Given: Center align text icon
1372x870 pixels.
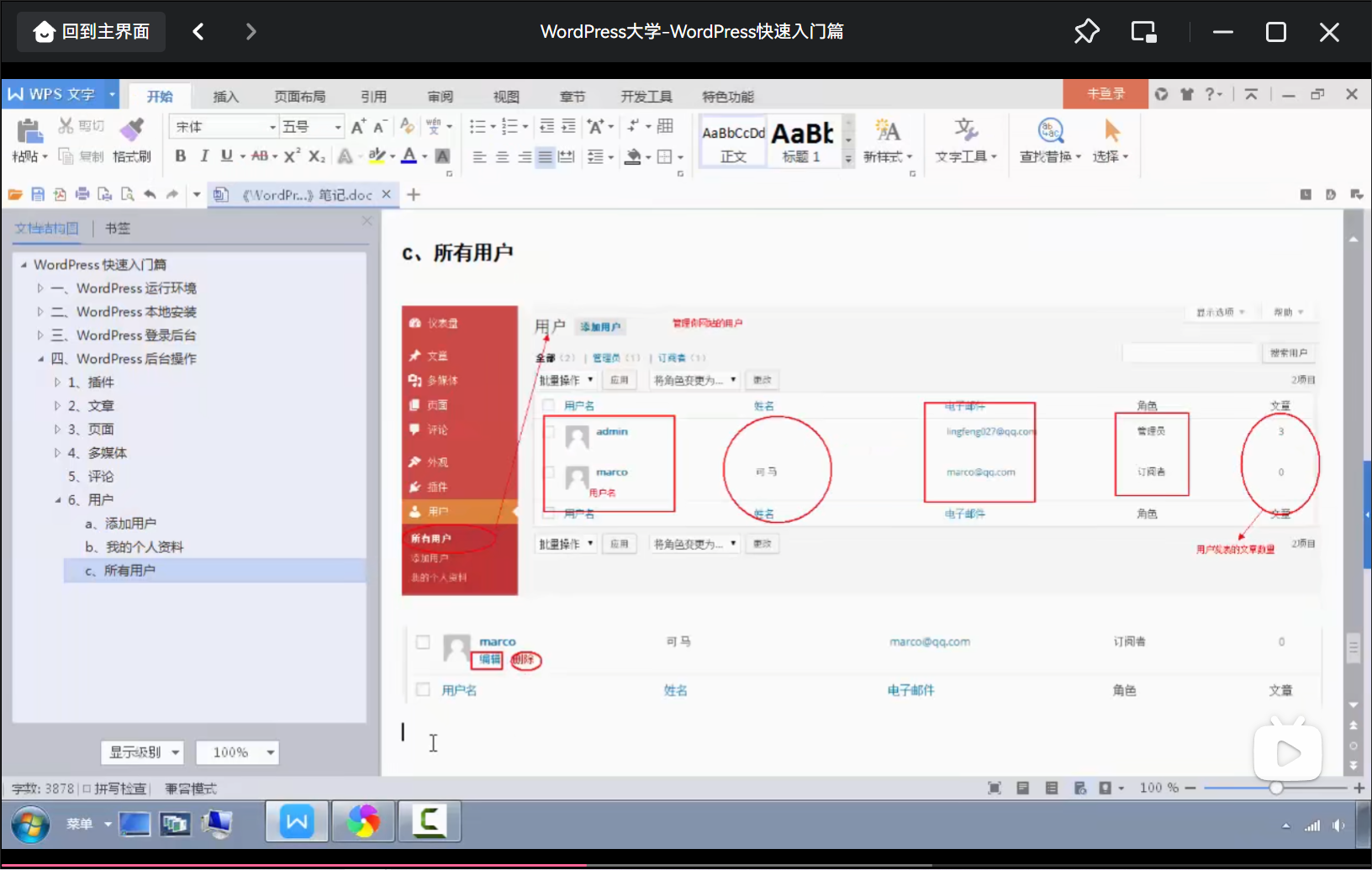Looking at the screenshot, I should 502,156.
